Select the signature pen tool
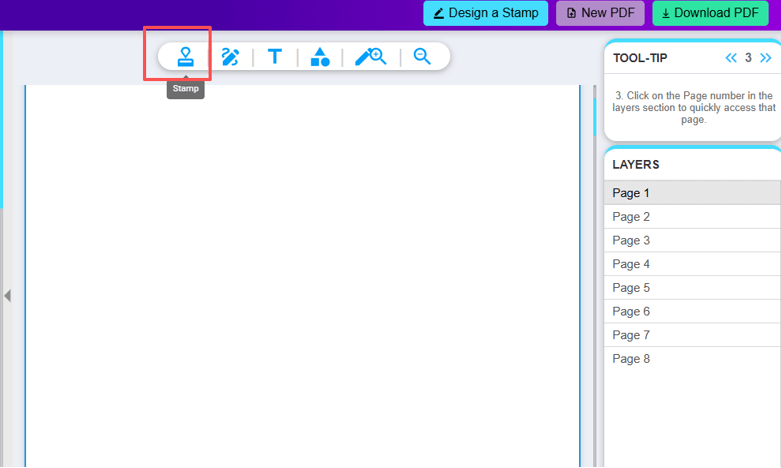Screen dimensions: 781x468 230,57
